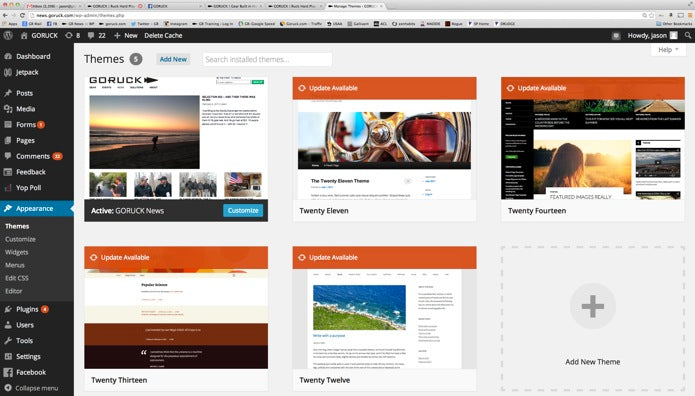Click the Feedback sidebar icon
Image resolution: width=695 pixels, height=396 pixels.
point(8,172)
